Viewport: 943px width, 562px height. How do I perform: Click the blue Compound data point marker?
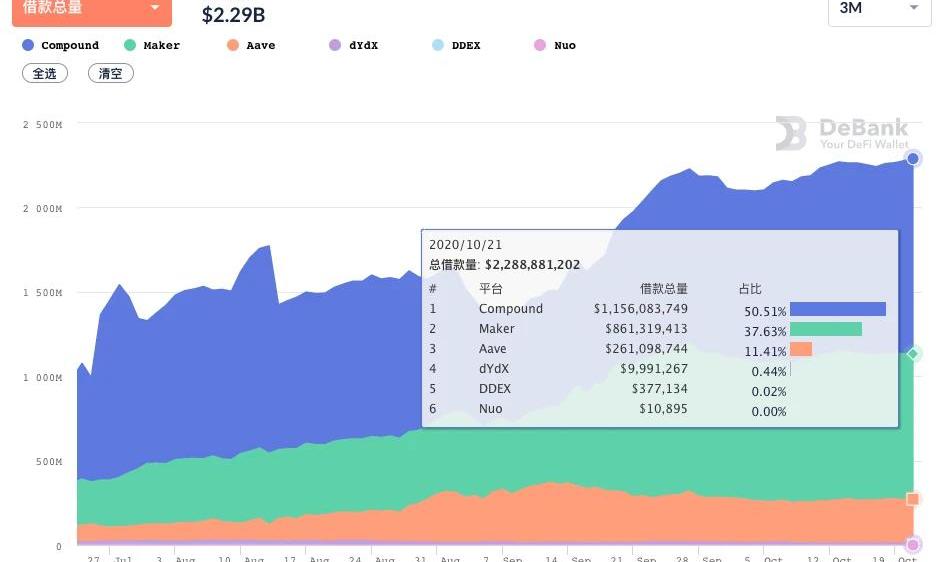pyautogui.click(x=913, y=158)
